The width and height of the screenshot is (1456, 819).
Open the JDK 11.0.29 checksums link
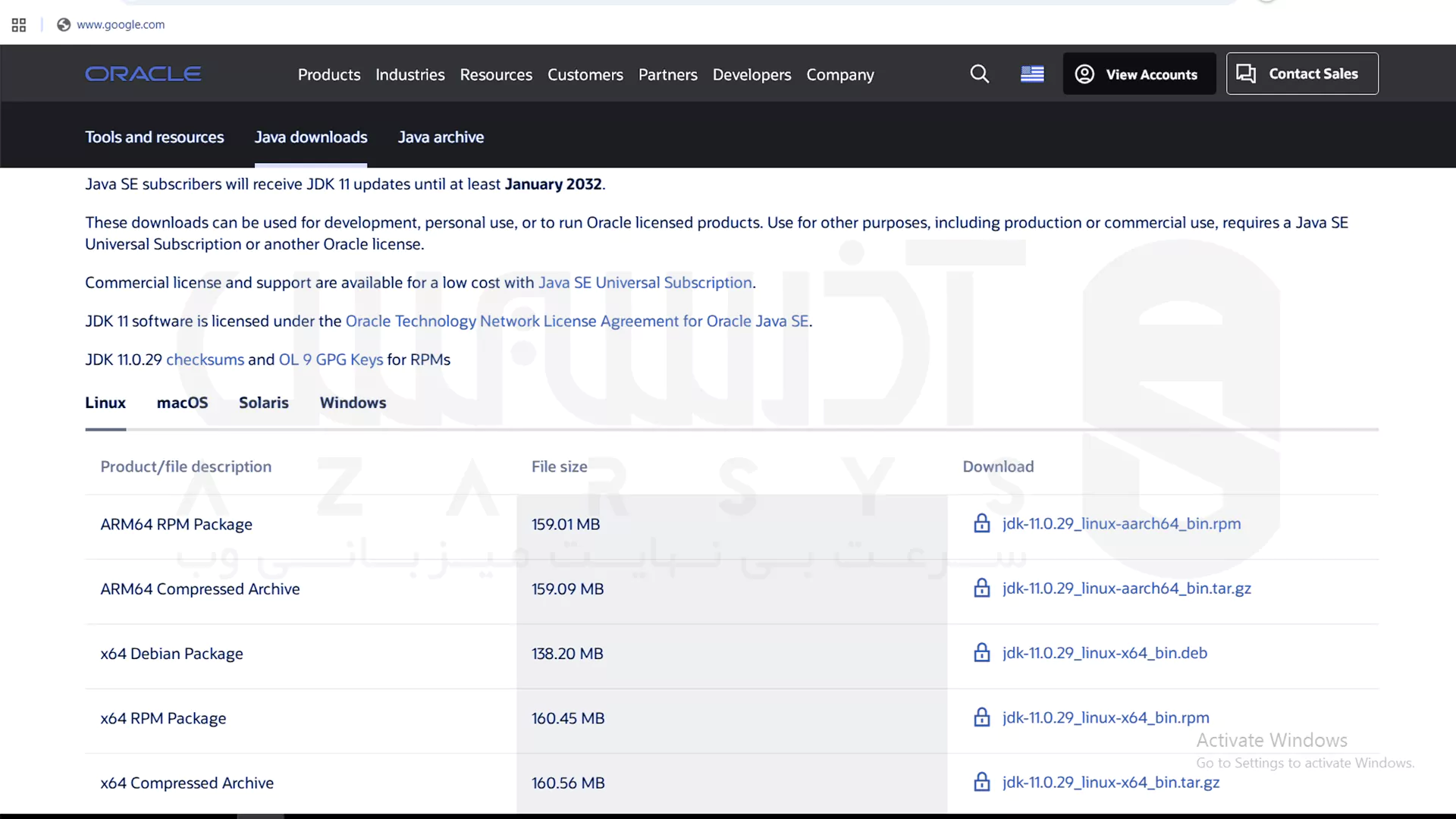pos(205,359)
